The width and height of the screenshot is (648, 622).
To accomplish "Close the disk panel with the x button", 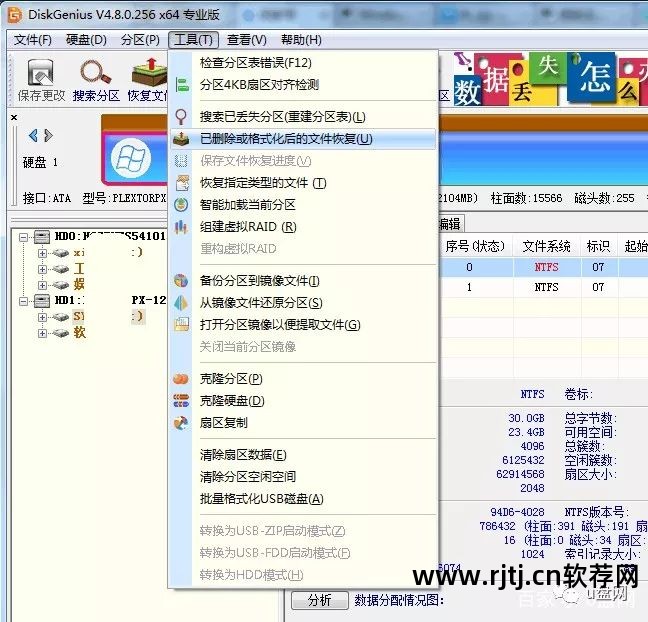I will (x=14, y=117).
